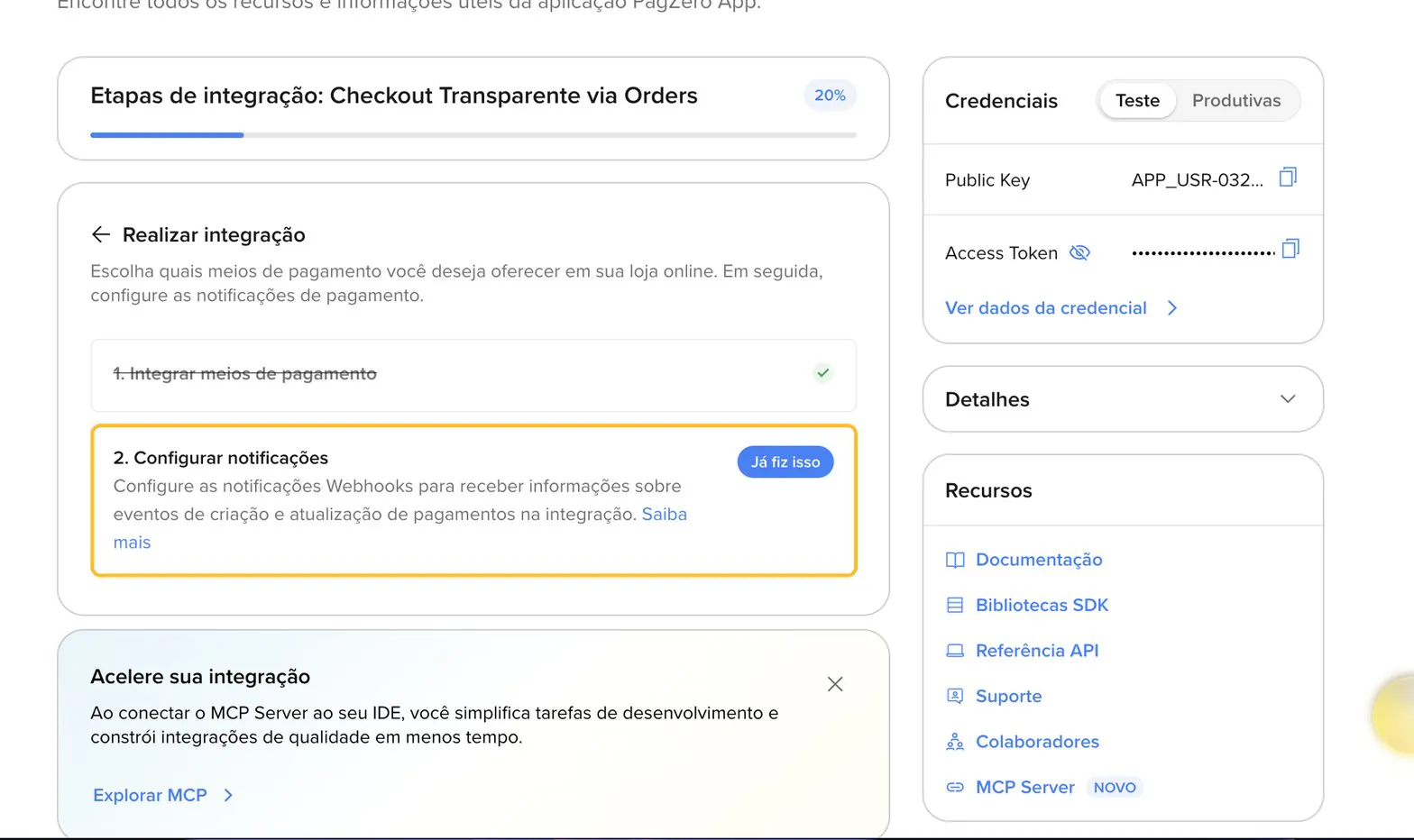The height and width of the screenshot is (840, 1414).
Task: Open the Suporte link
Action: click(1008, 696)
